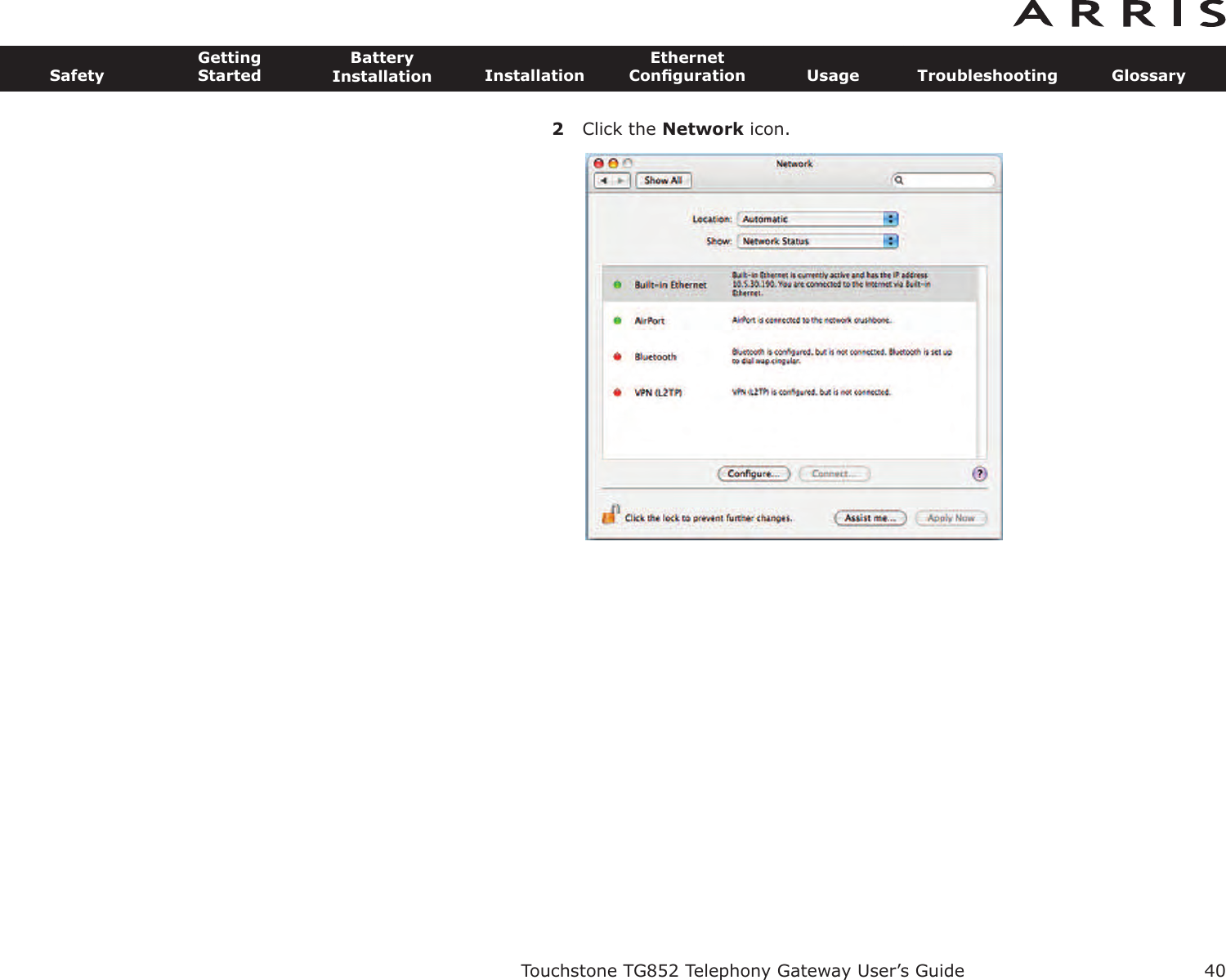Go to the Glossary section
This screenshot has width=1226, height=980.
tap(1148, 75)
